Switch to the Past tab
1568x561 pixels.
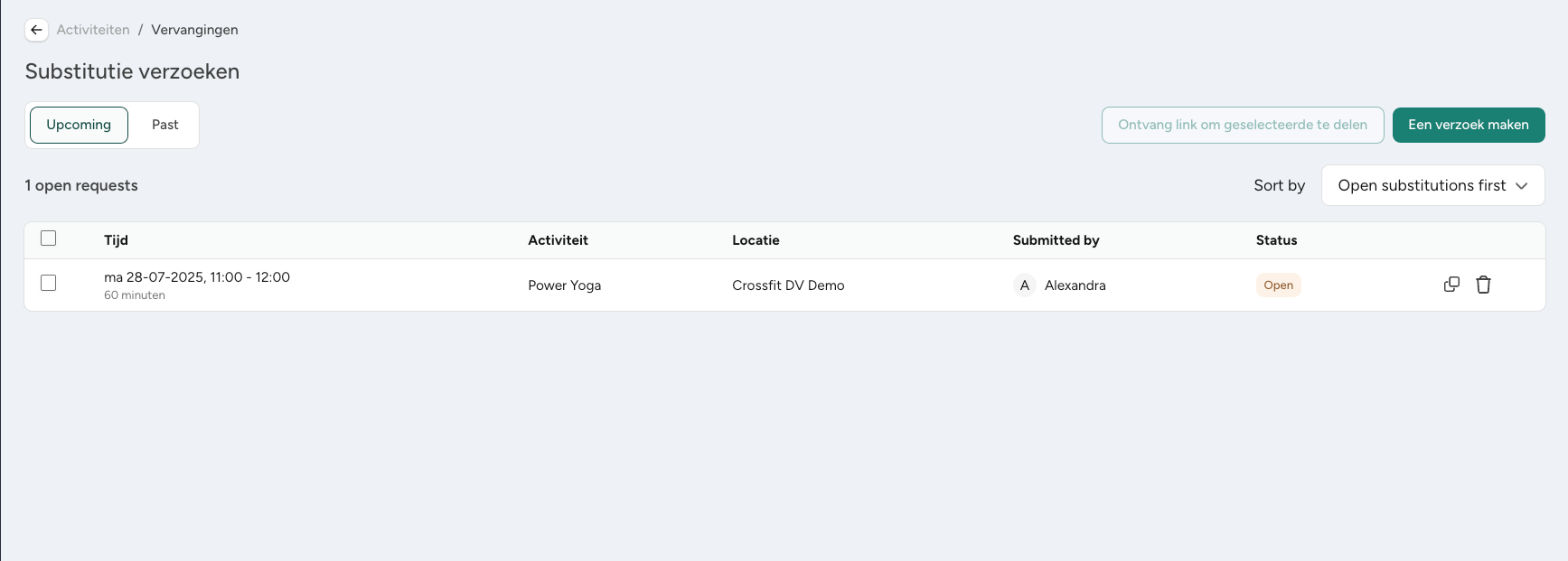tap(164, 125)
